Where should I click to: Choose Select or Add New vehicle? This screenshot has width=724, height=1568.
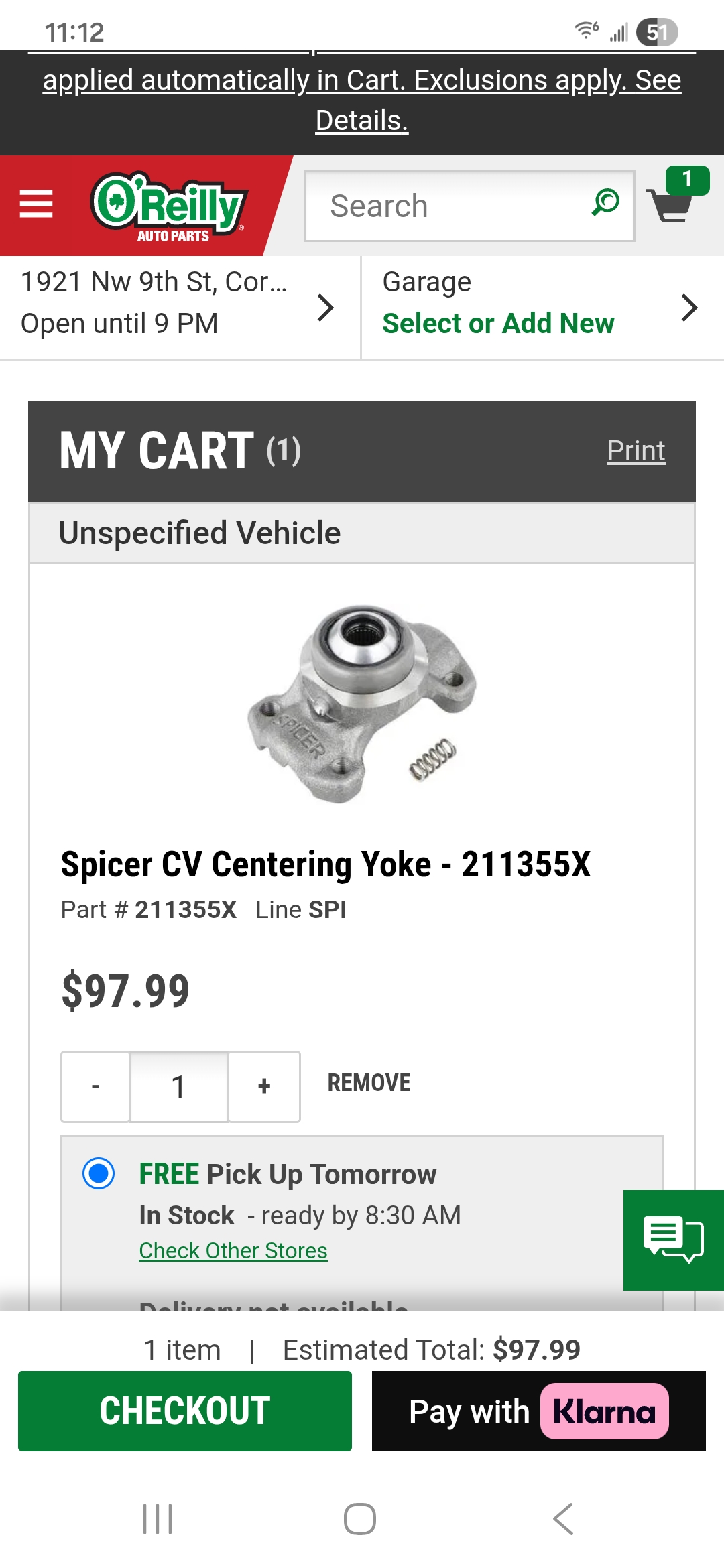[x=498, y=324]
